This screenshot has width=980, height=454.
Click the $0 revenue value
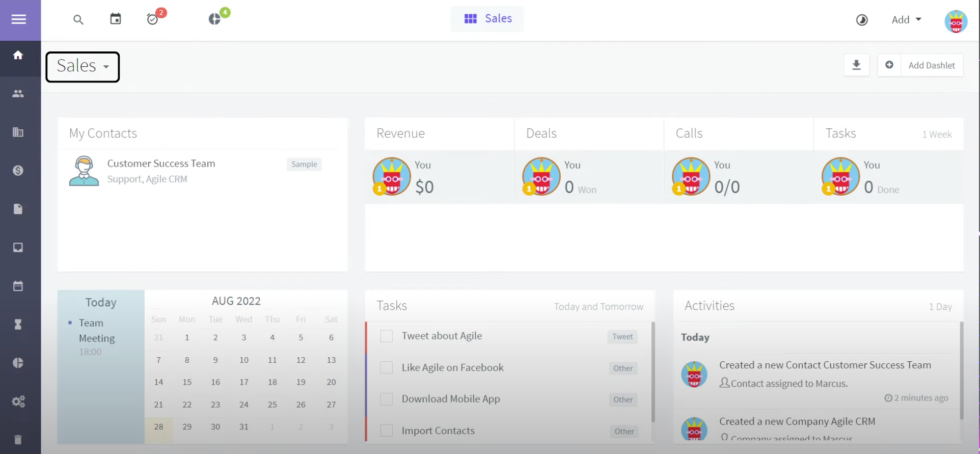tap(424, 187)
